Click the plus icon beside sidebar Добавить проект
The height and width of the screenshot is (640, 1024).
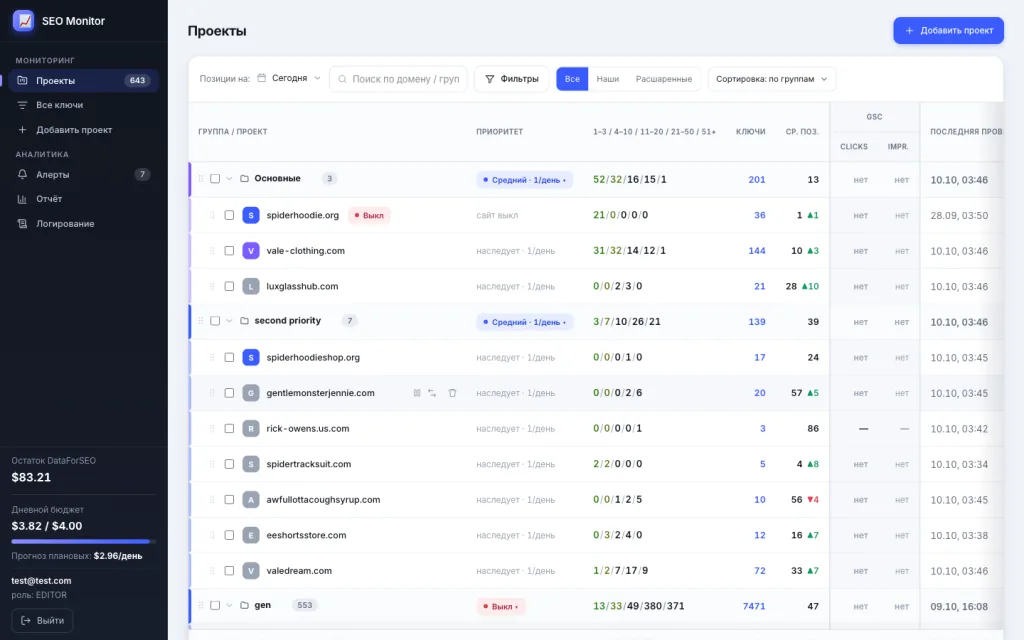[x=22, y=130]
